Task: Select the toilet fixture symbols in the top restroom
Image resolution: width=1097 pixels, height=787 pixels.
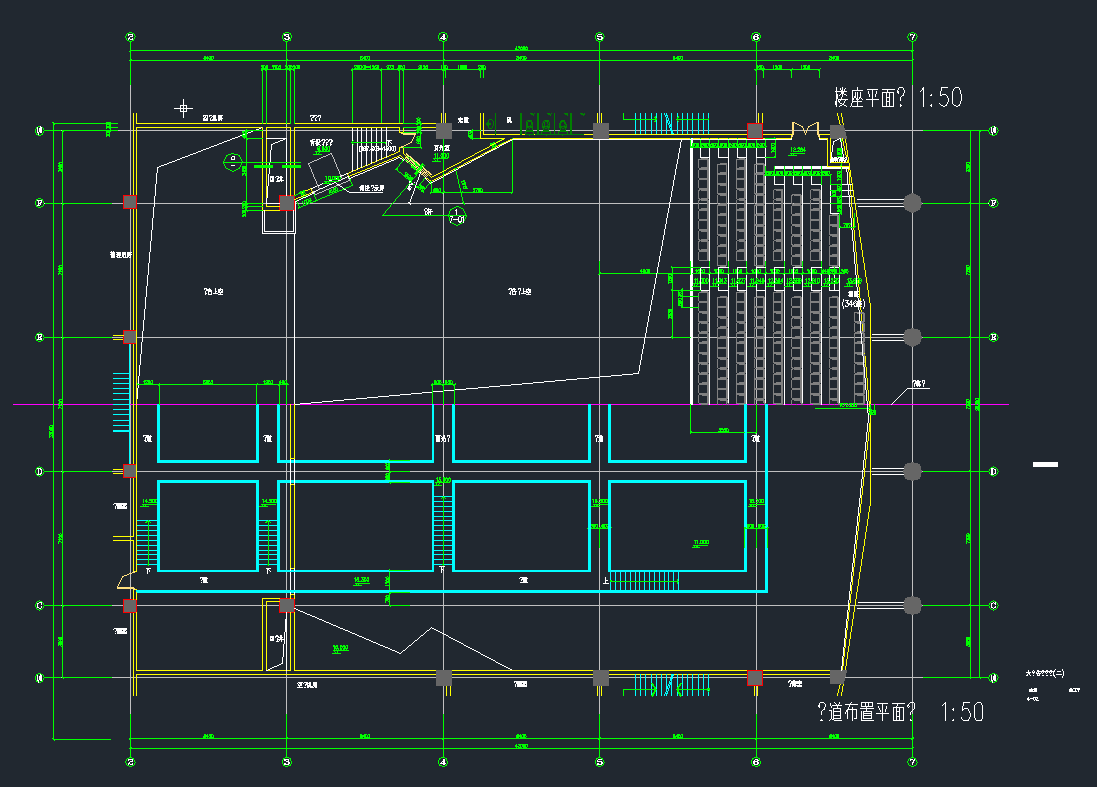Action: point(546,122)
